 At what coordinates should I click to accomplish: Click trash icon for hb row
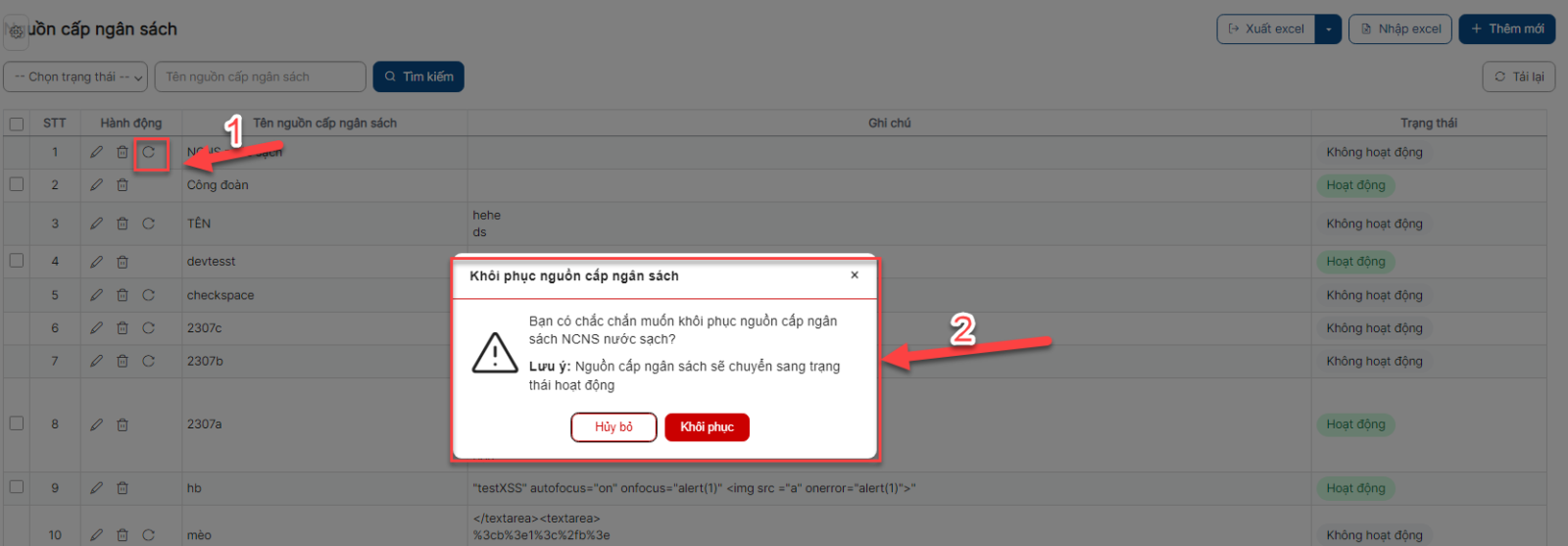pos(122,488)
